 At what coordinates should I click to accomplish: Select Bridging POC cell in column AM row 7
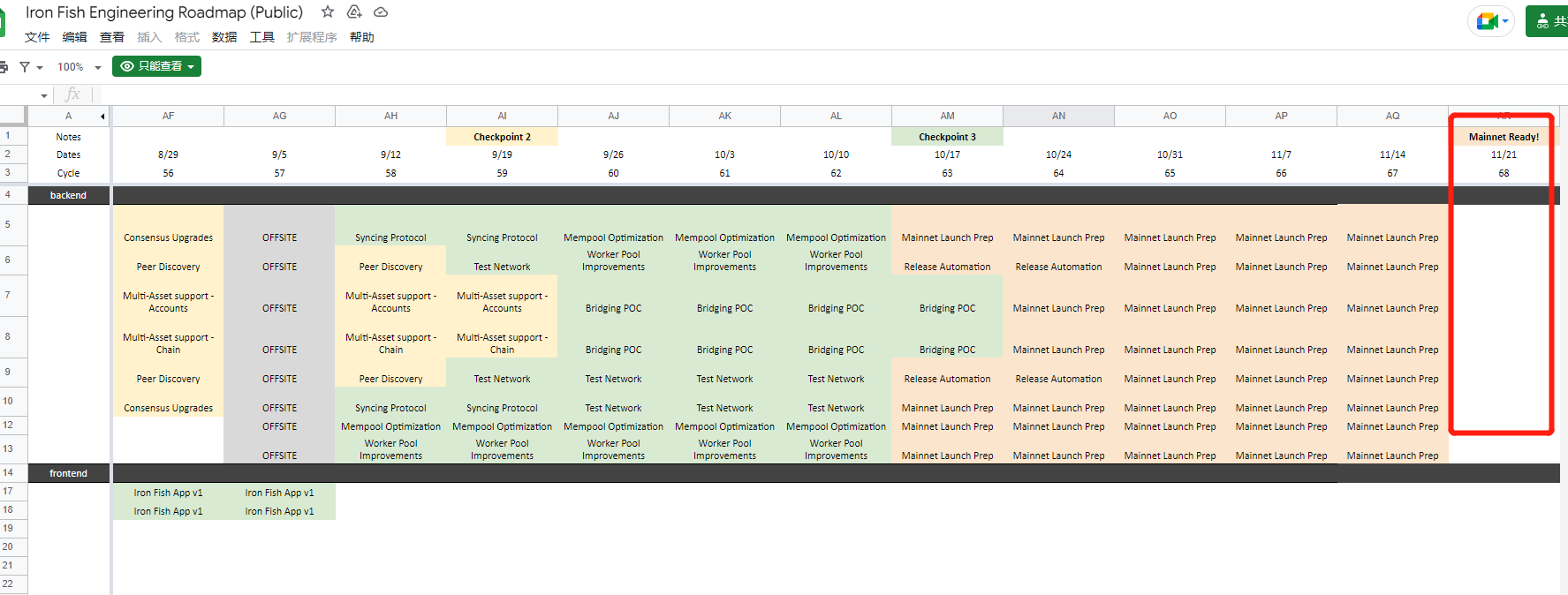947,297
